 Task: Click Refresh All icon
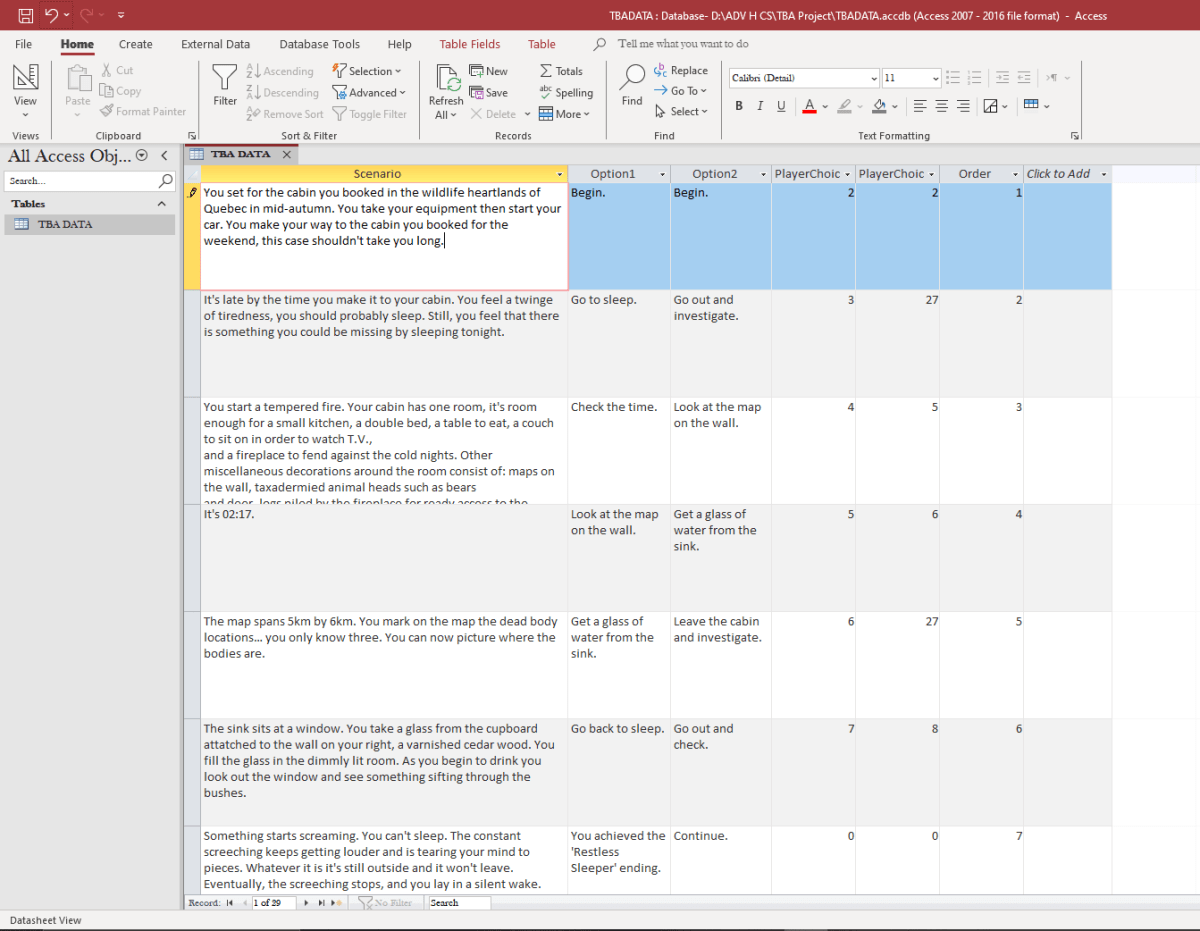click(446, 92)
